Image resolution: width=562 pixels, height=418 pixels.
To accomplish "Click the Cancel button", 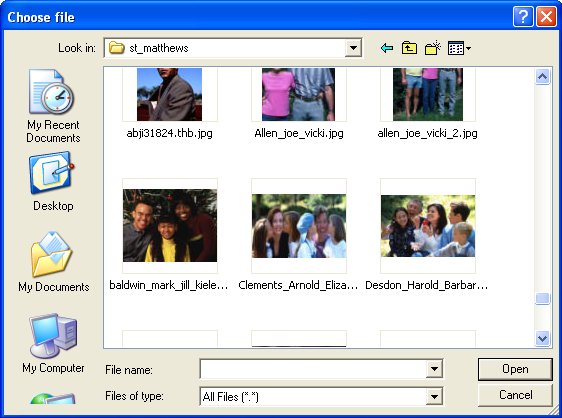I will (x=515, y=395).
